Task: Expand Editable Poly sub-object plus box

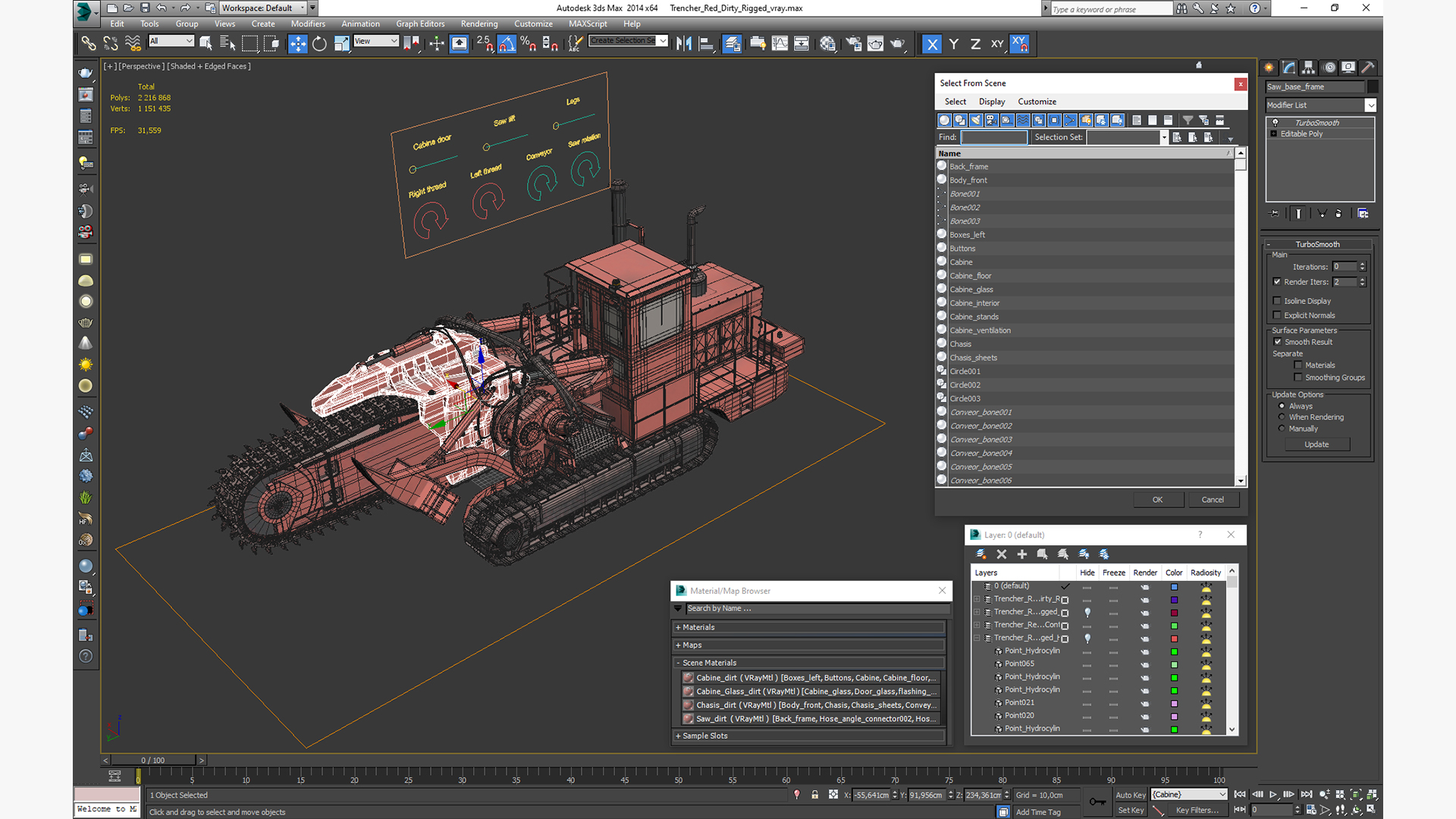Action: click(x=1274, y=134)
